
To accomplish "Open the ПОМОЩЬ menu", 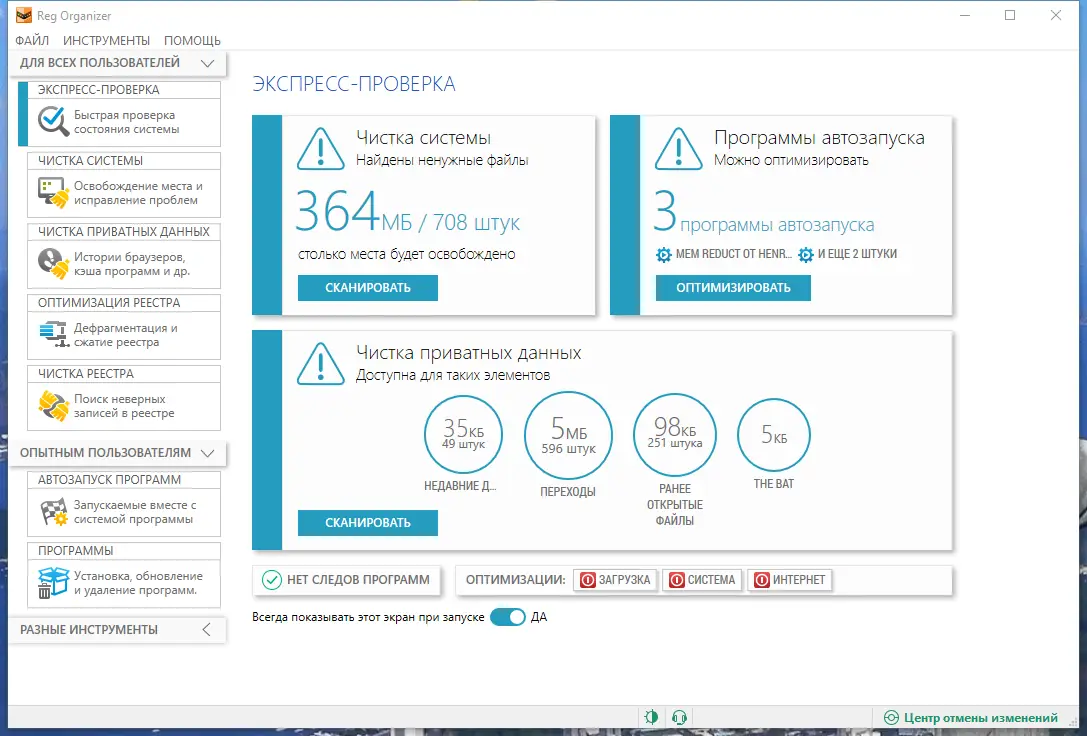I will [x=192, y=40].
